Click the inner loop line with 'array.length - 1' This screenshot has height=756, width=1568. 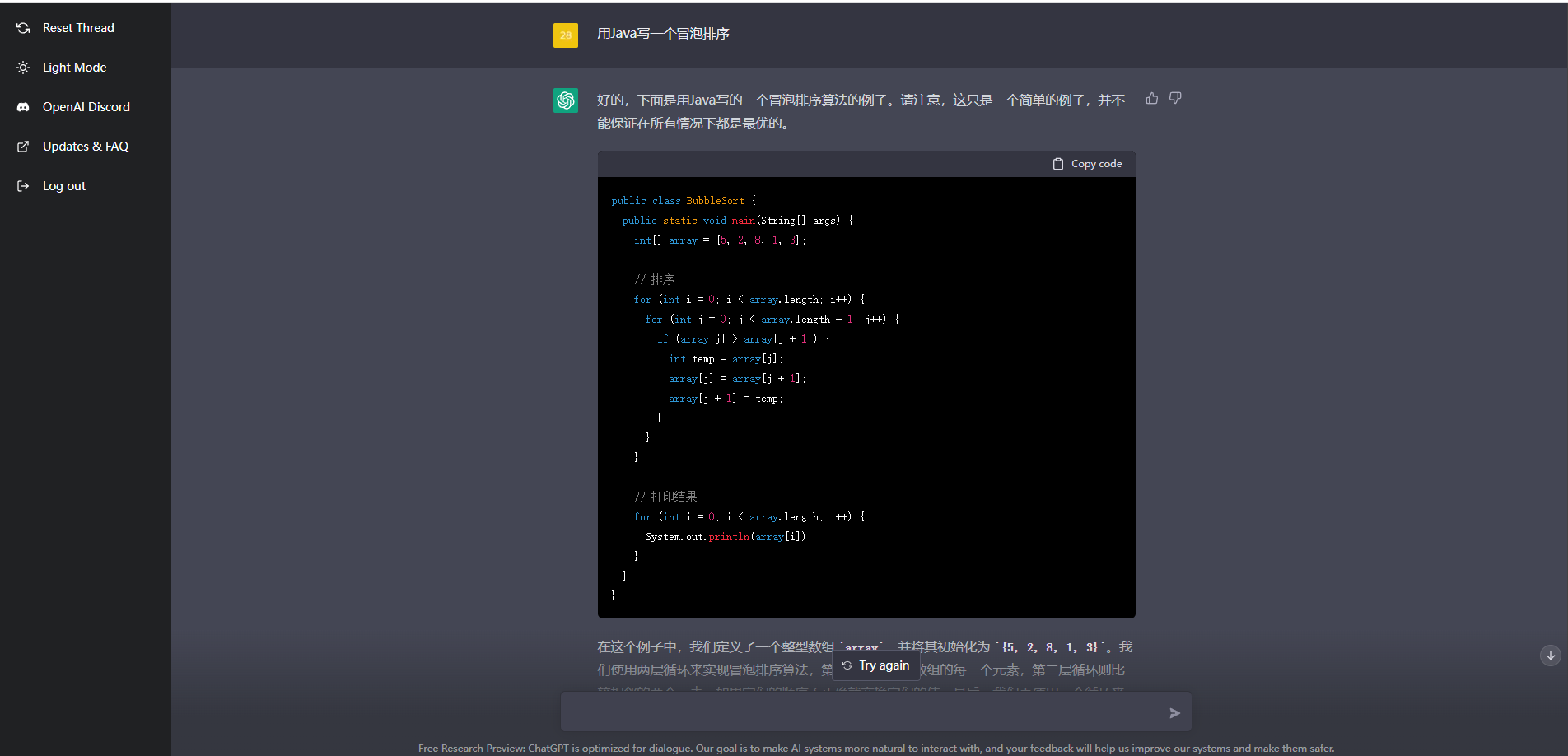click(772, 320)
